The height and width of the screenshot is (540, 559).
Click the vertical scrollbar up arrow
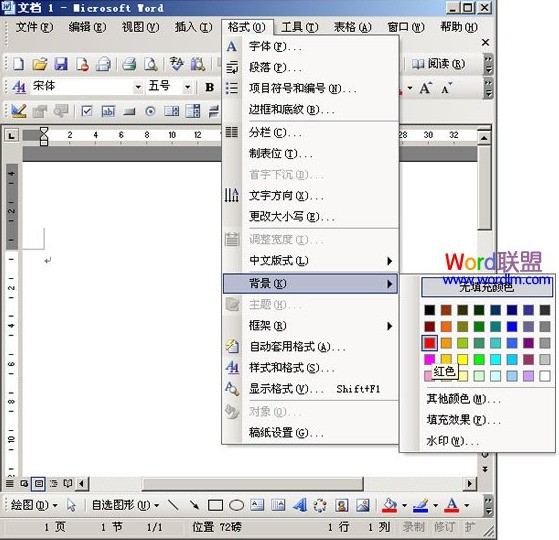(484, 138)
